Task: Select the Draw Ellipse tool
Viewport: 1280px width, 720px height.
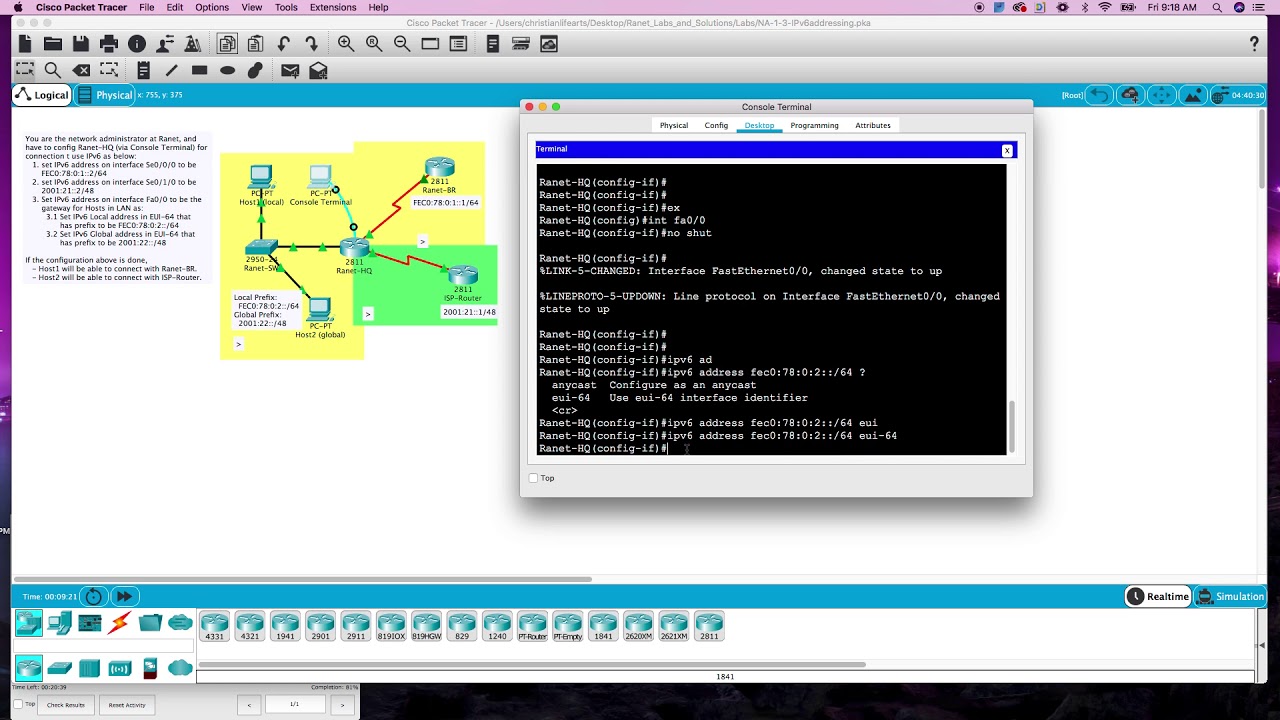Action: (x=227, y=70)
